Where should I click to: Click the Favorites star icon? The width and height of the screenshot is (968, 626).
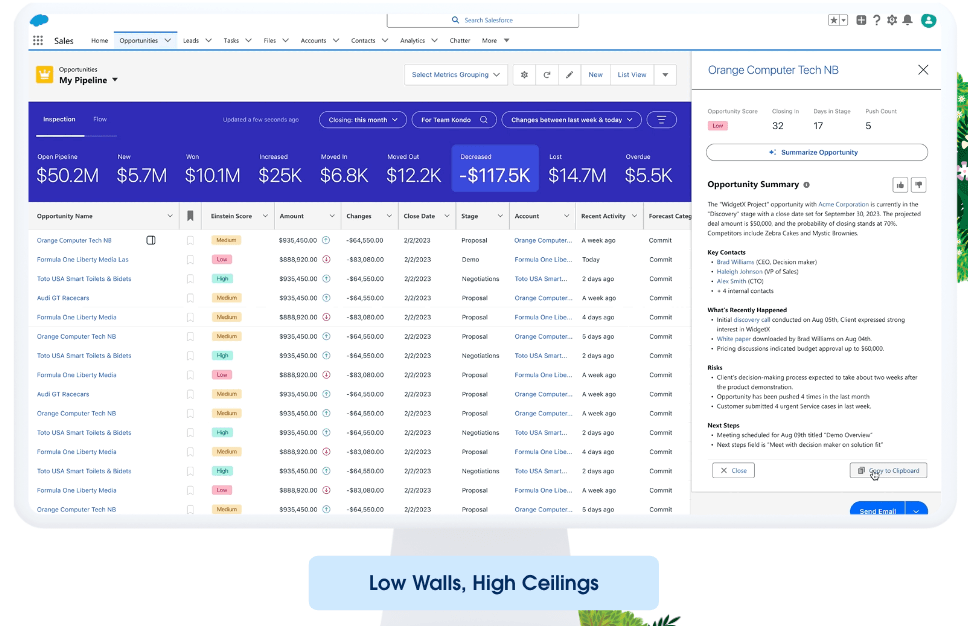coord(833,20)
